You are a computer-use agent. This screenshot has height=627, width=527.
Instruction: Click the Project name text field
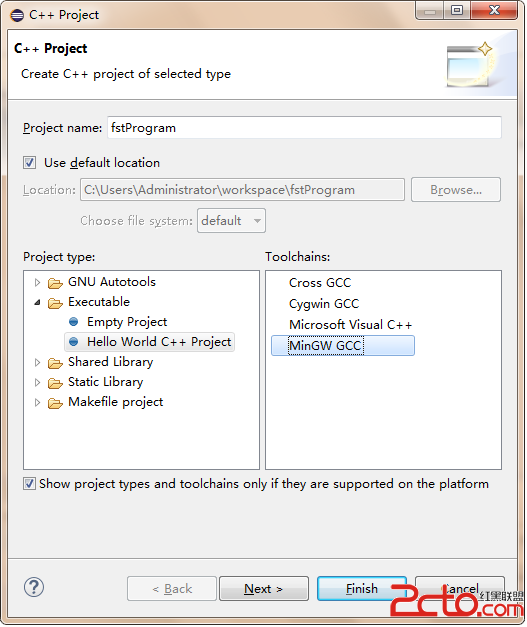(x=304, y=128)
